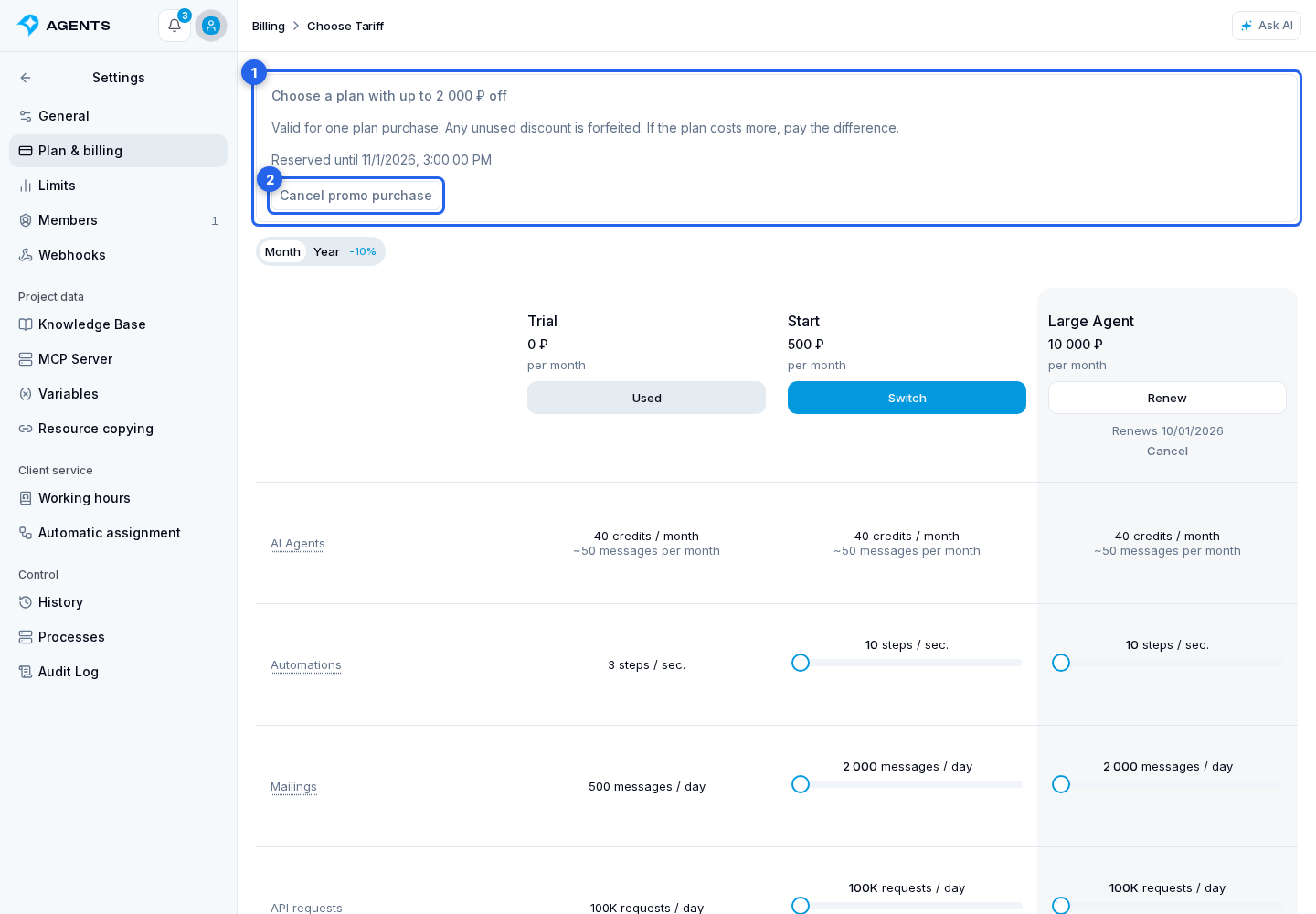Go back using the Settings arrow

coord(26,78)
